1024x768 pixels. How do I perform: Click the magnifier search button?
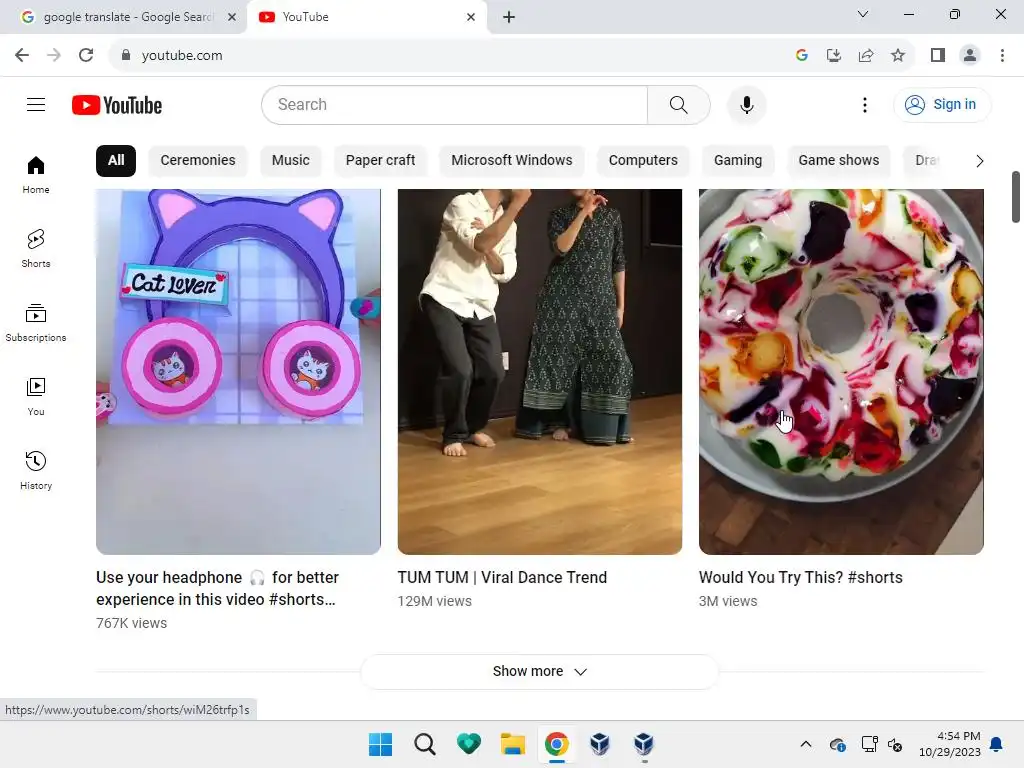679,104
